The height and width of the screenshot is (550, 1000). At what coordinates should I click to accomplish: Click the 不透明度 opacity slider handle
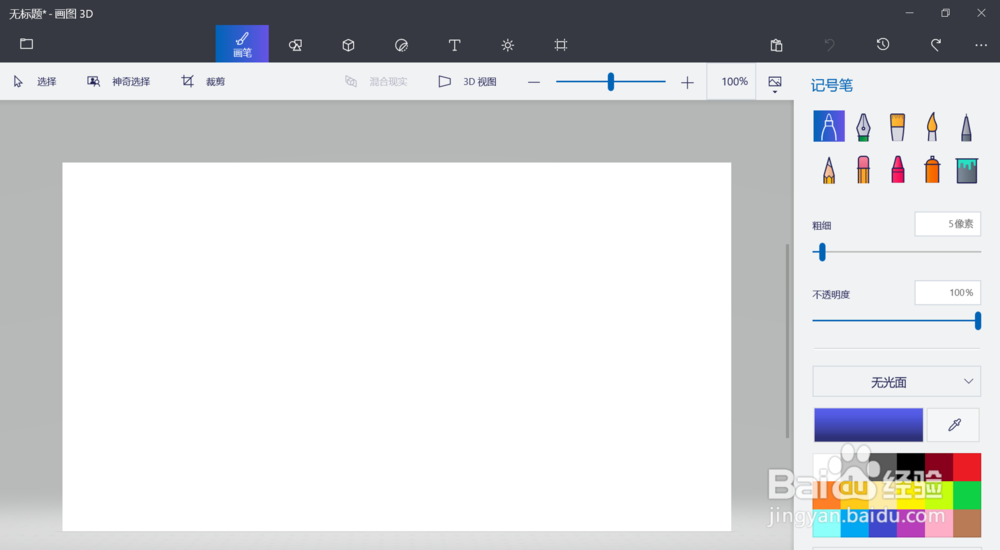978,321
